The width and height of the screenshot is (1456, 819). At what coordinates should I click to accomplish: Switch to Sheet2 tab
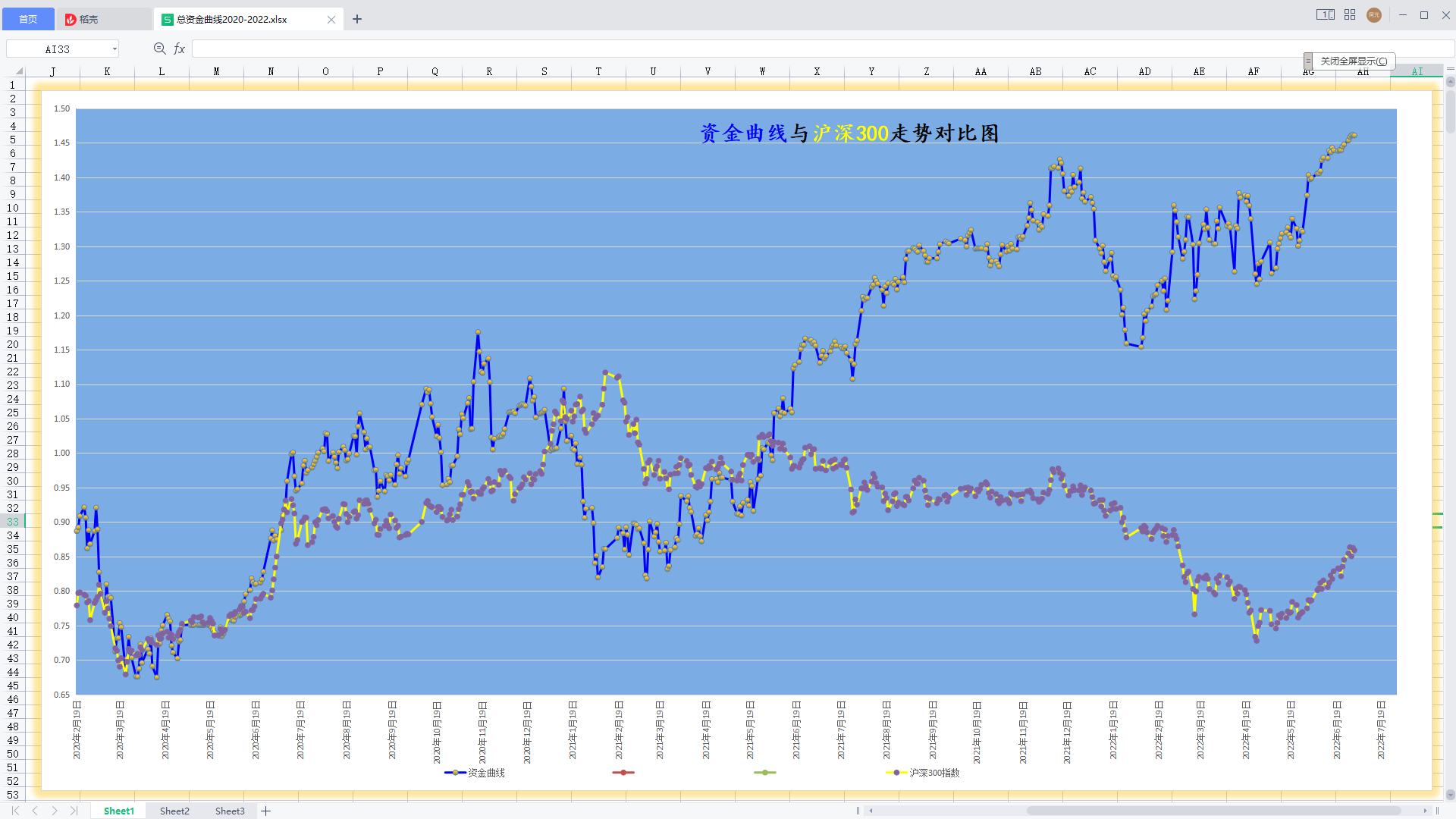(x=174, y=811)
